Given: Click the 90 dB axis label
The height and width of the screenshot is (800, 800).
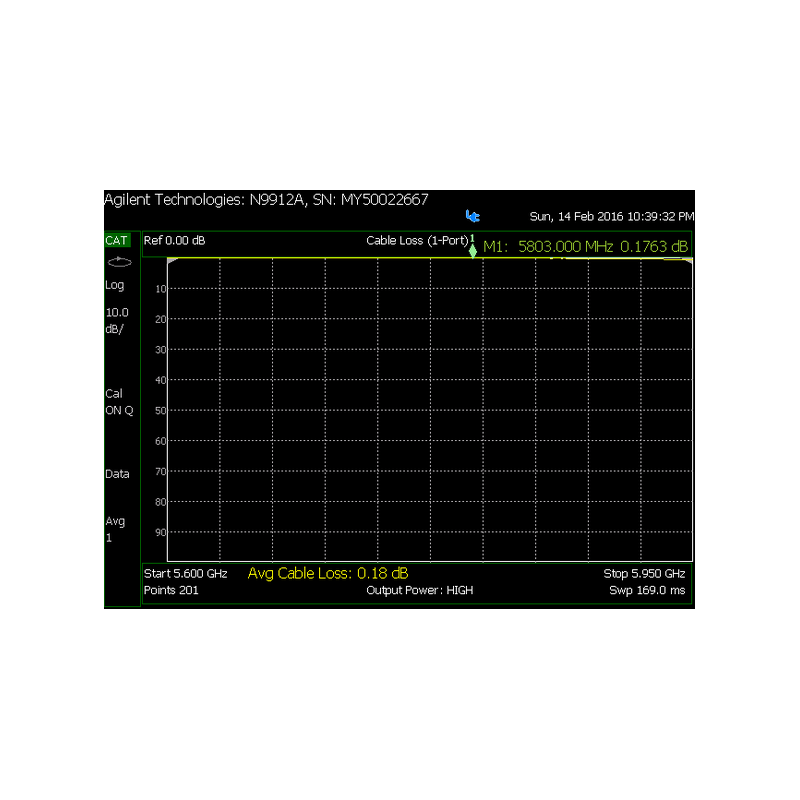Looking at the screenshot, I should click(x=161, y=533).
